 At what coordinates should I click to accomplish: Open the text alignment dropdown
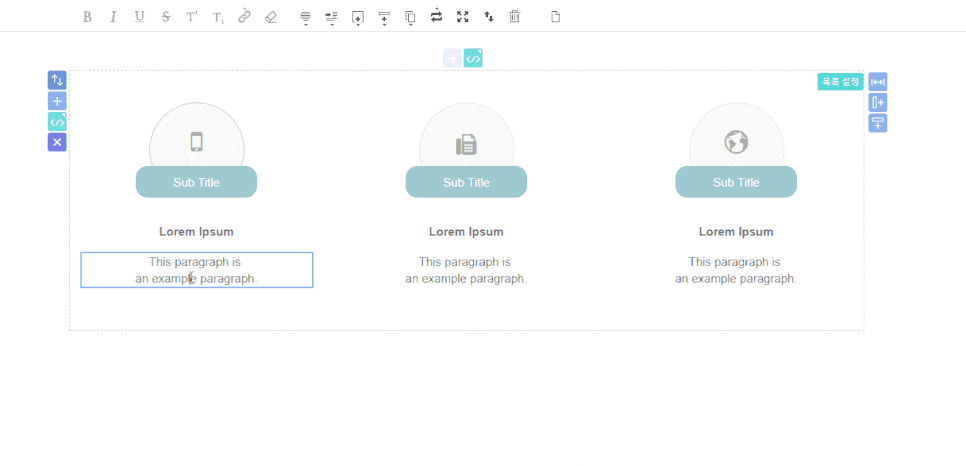(x=306, y=17)
